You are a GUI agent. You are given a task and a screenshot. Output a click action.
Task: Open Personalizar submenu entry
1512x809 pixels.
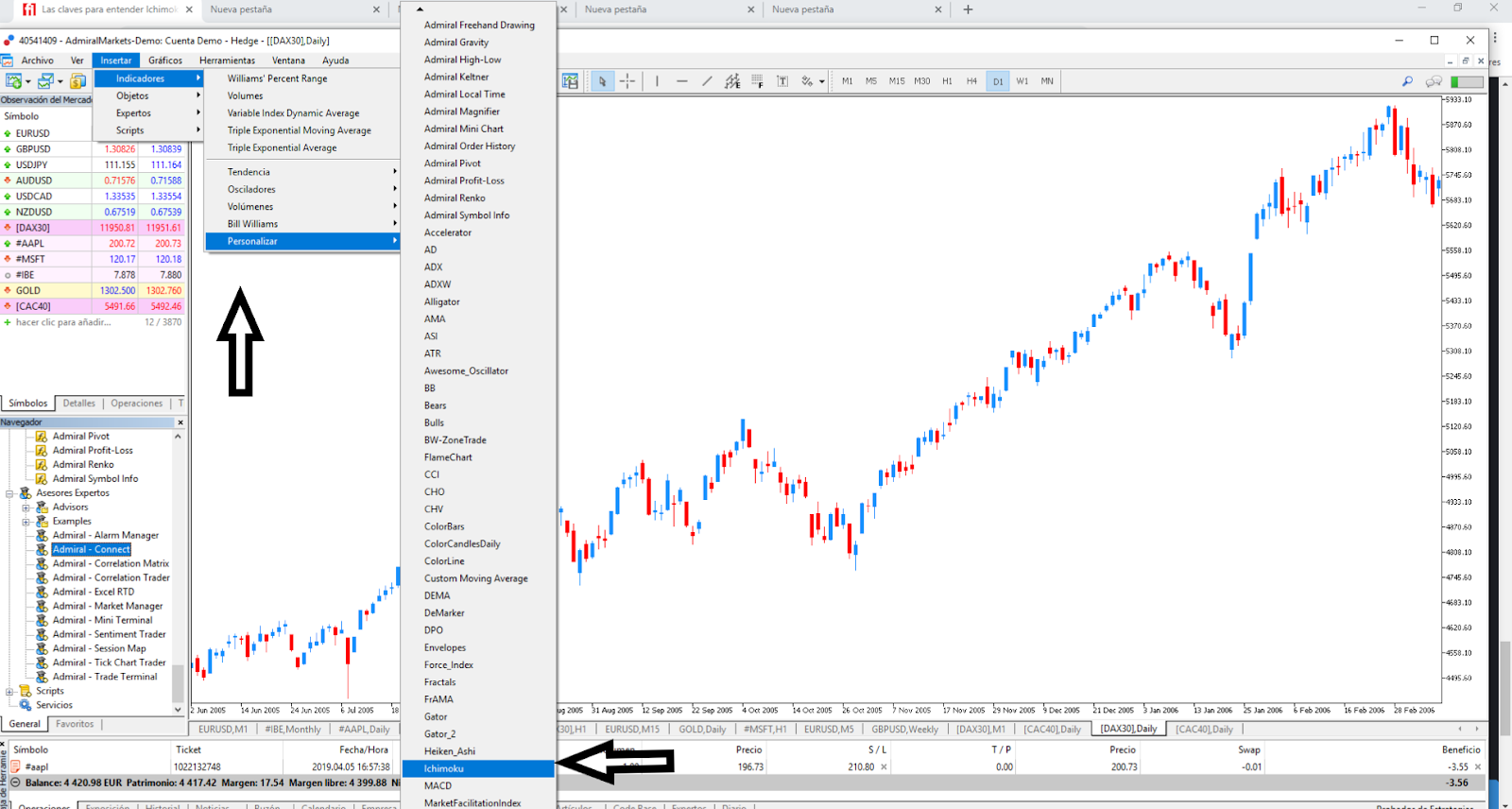(303, 241)
